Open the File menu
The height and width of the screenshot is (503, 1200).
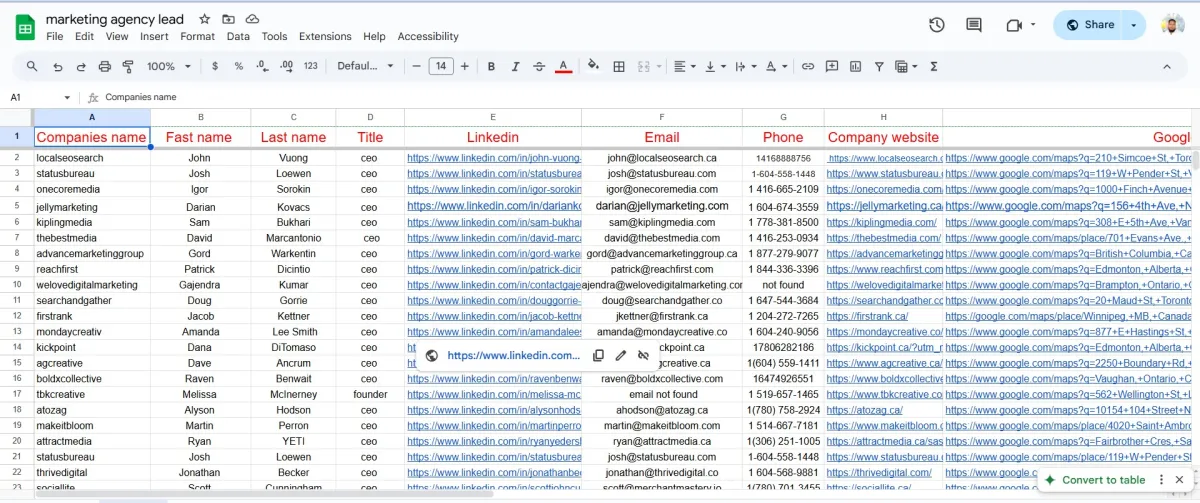tap(55, 36)
